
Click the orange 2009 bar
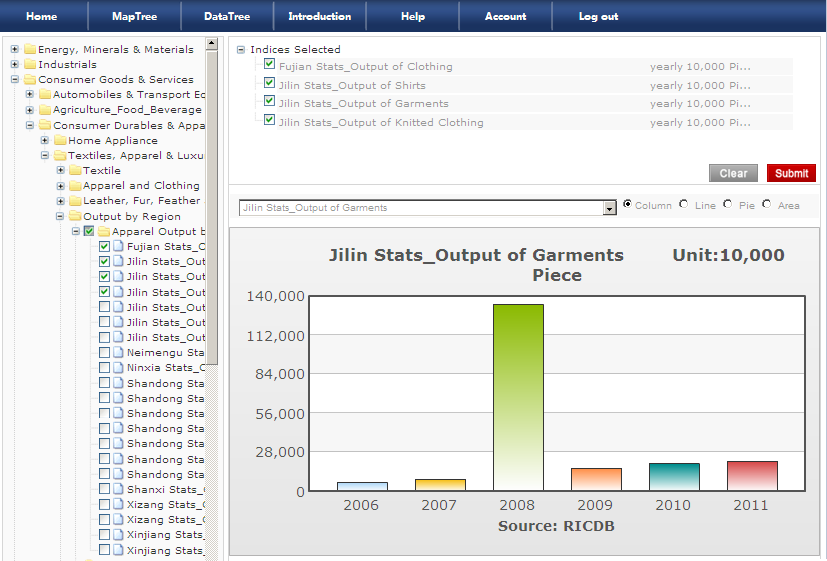click(596, 479)
